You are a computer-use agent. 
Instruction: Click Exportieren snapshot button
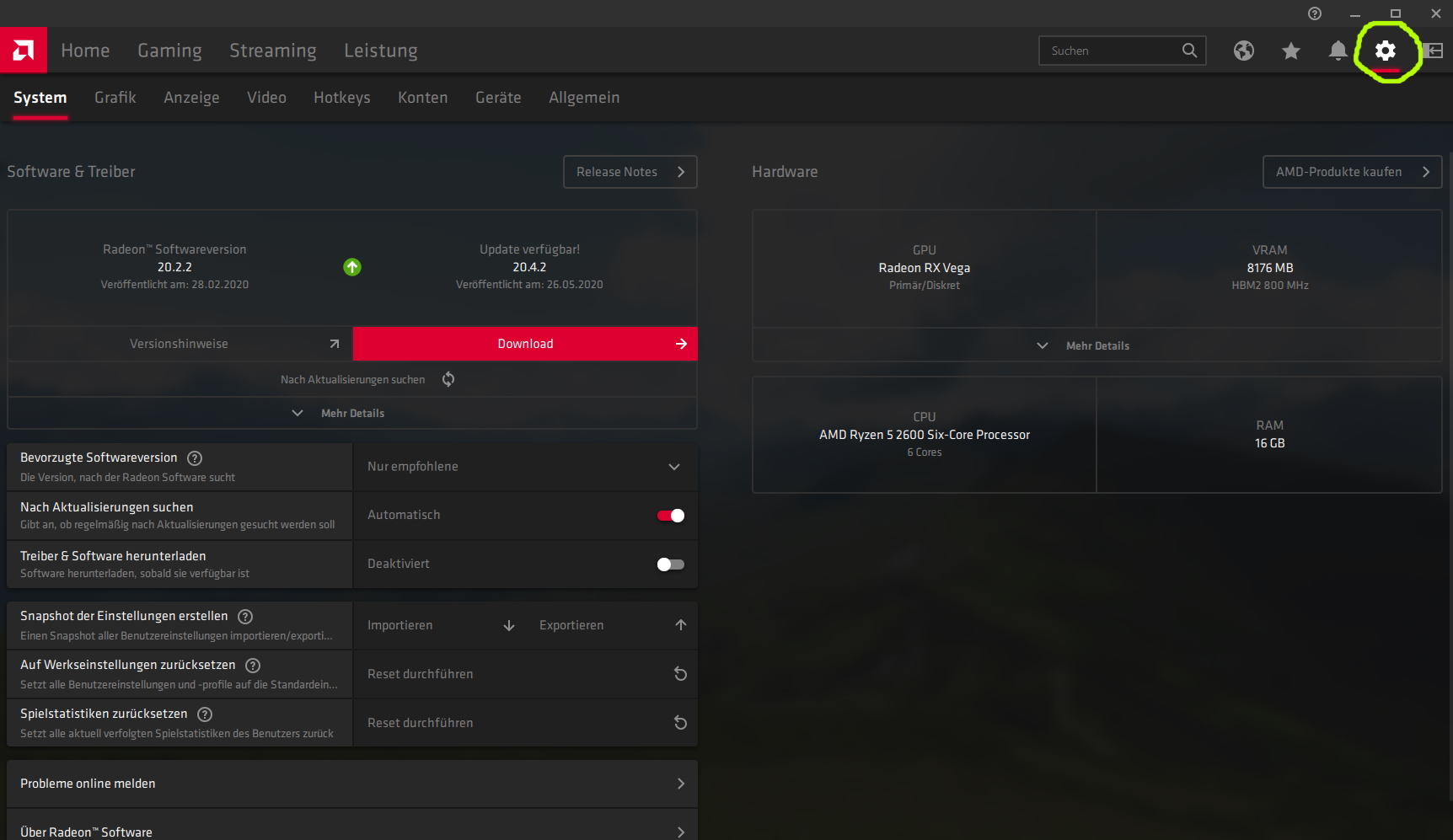(612, 625)
